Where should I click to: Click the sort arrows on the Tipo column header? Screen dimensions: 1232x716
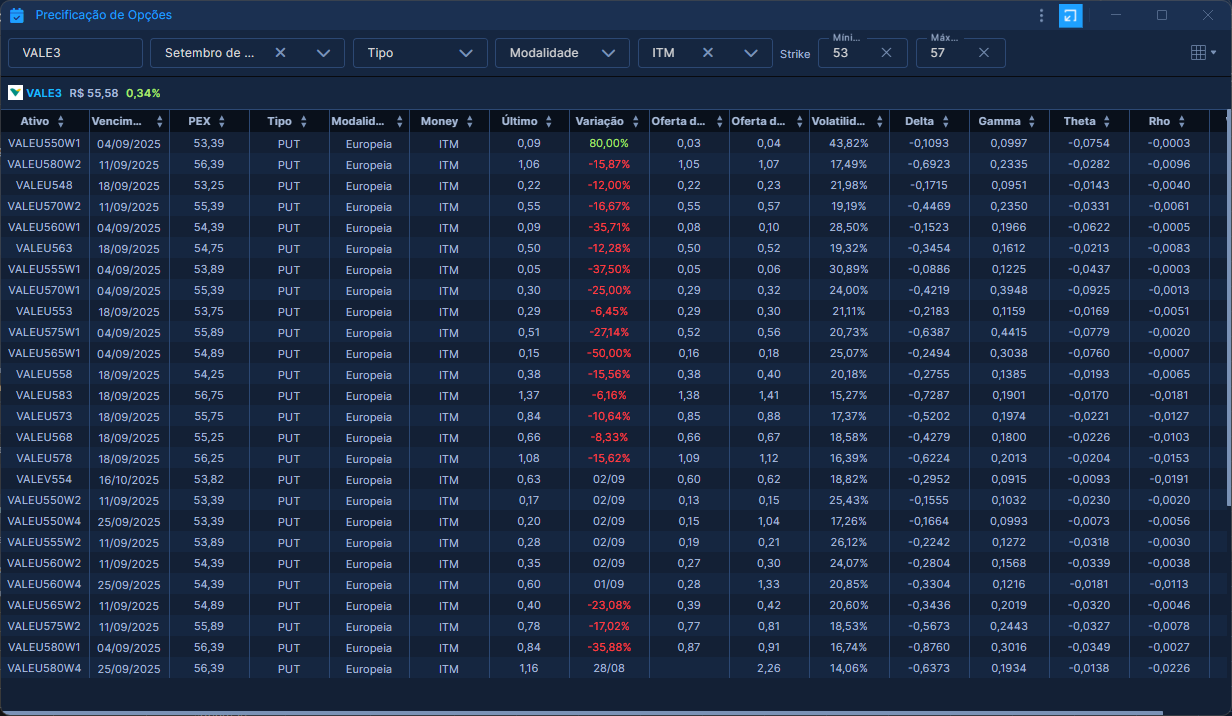pos(302,121)
